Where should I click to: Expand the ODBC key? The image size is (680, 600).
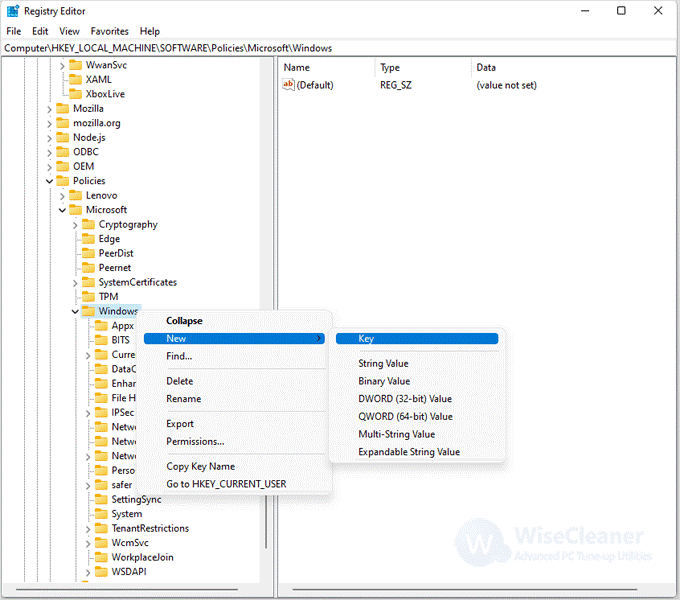click(x=49, y=153)
